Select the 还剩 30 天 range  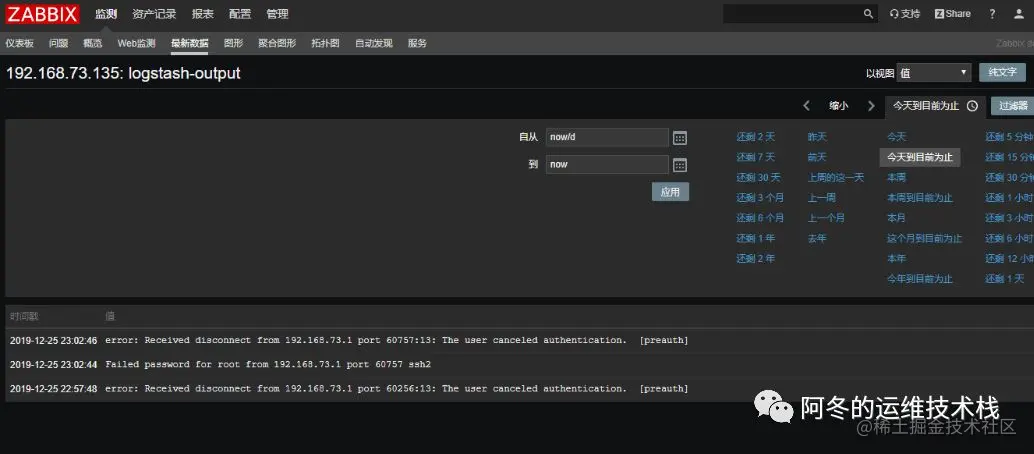pos(758,178)
